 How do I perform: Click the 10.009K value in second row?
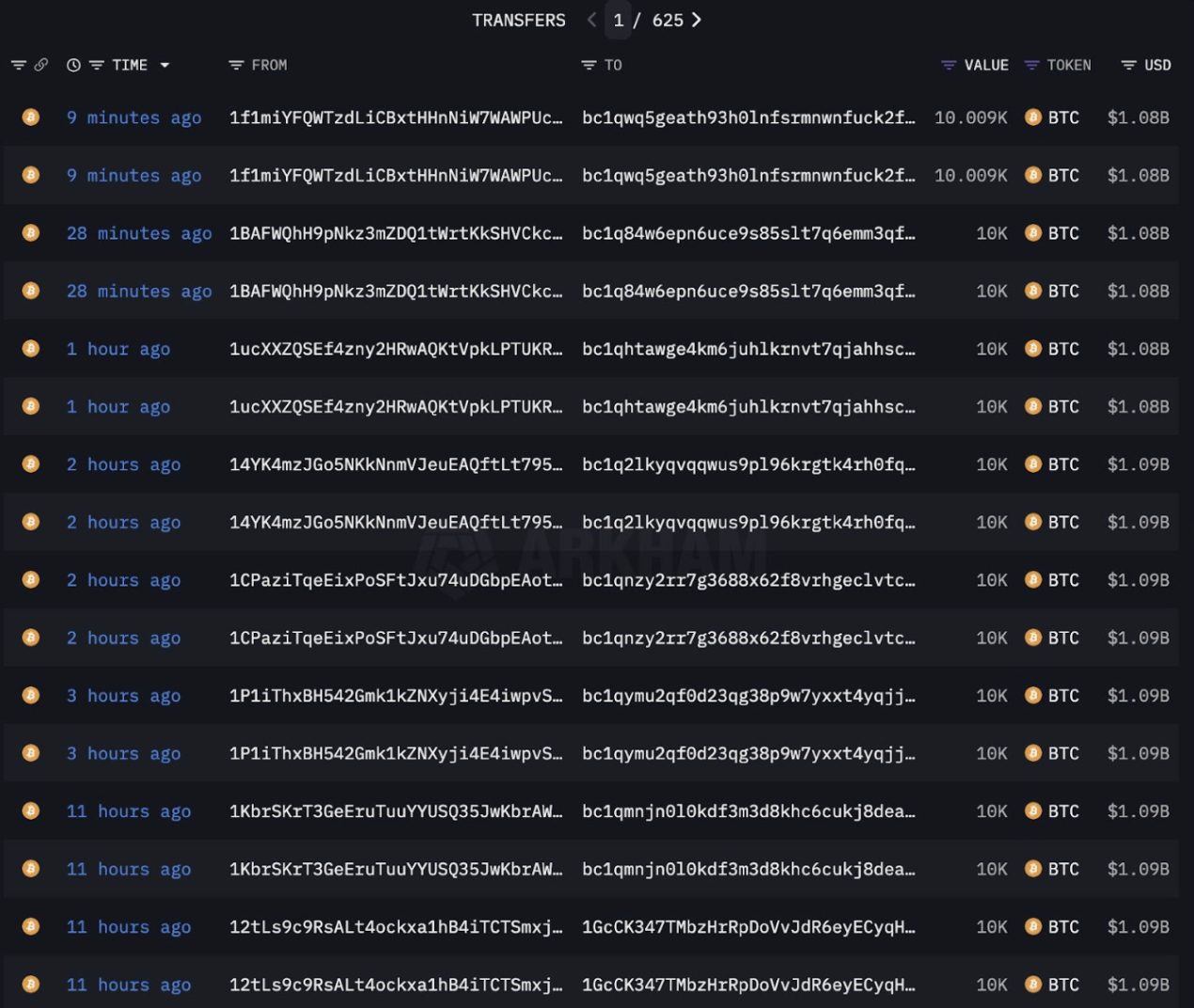(971, 175)
